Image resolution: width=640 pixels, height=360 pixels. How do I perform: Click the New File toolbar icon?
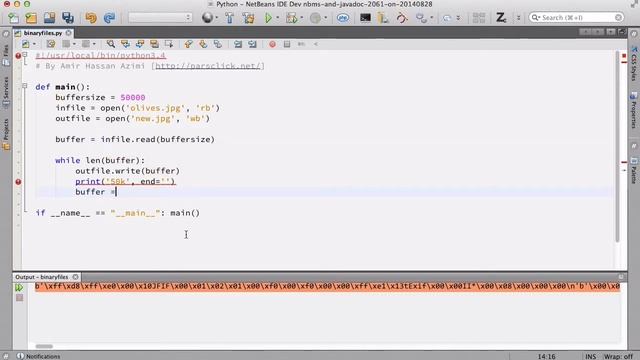tap(13, 18)
